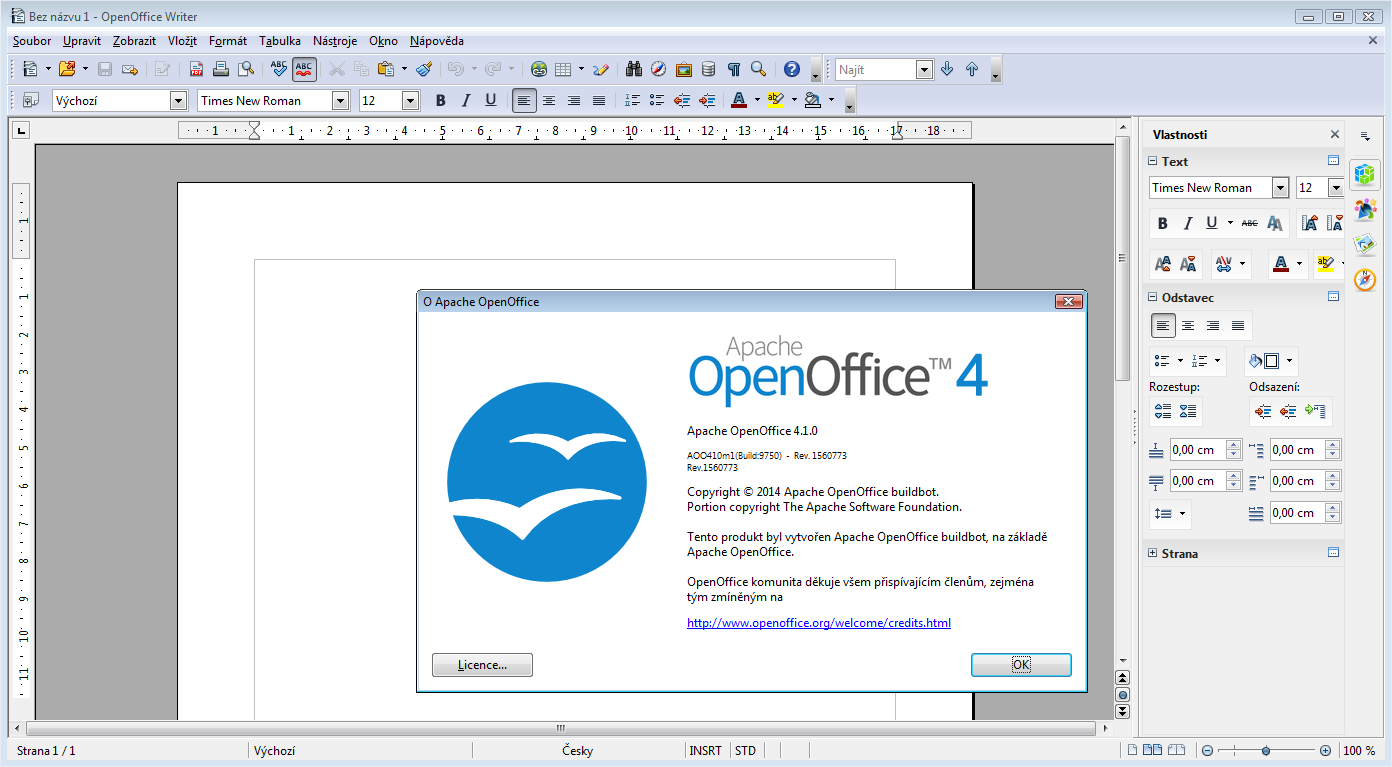Open font name dropdown in formatting toolbar
The height and width of the screenshot is (767, 1392).
pos(340,100)
